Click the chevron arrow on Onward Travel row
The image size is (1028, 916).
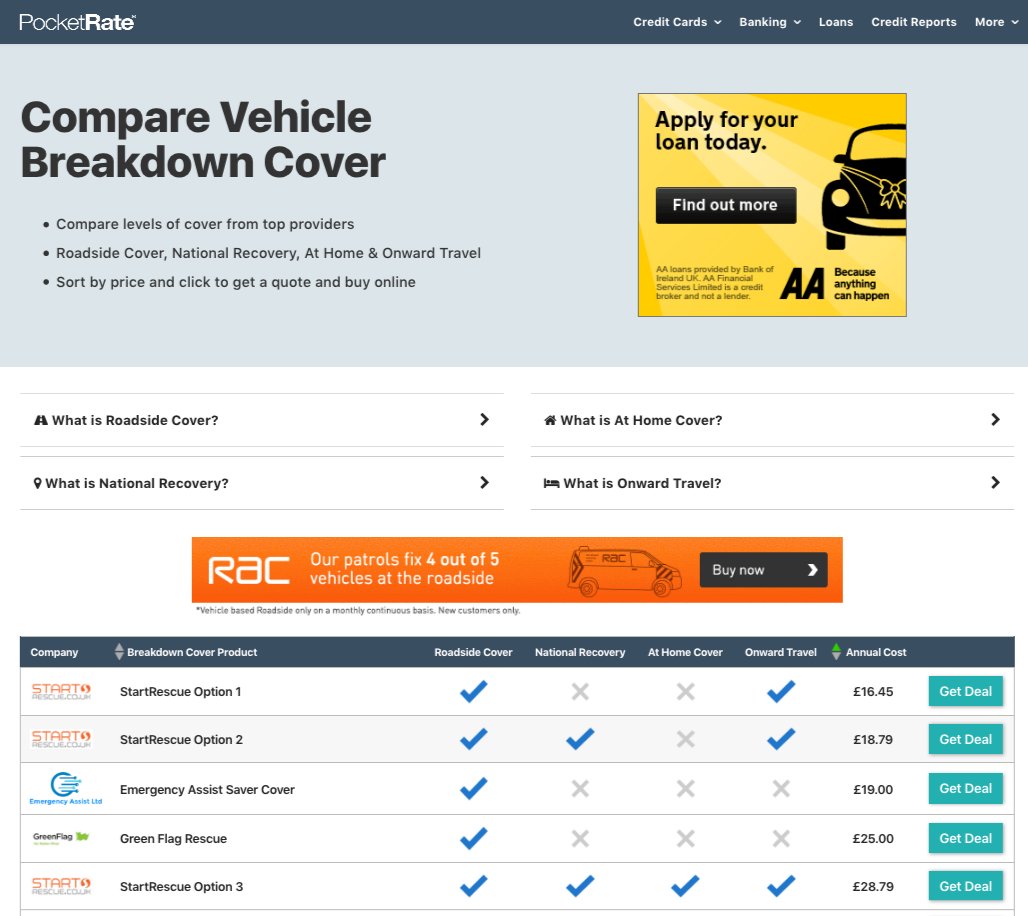click(x=995, y=483)
